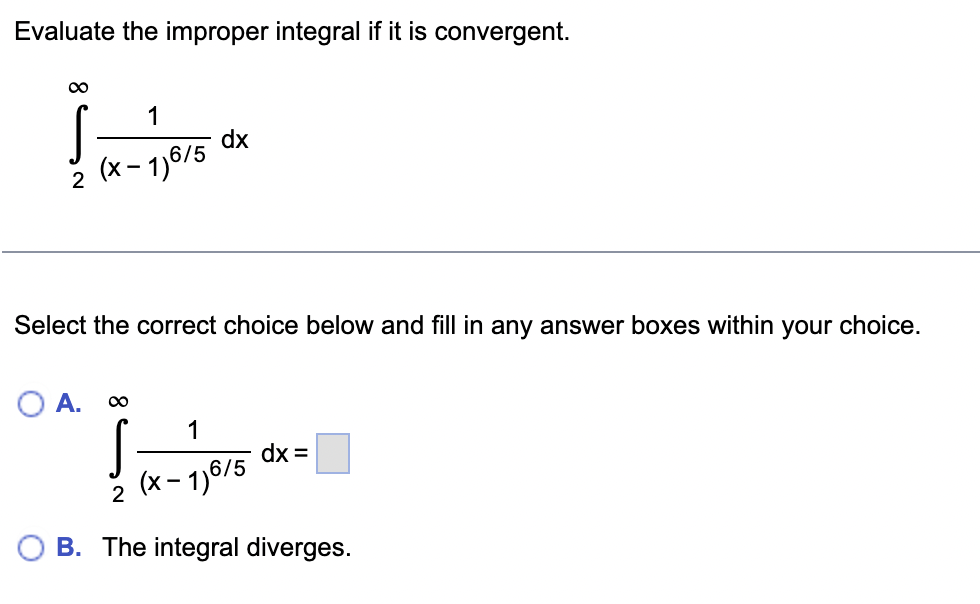Click the blue A choice label
This screenshot has height=604, width=980.
[68, 403]
